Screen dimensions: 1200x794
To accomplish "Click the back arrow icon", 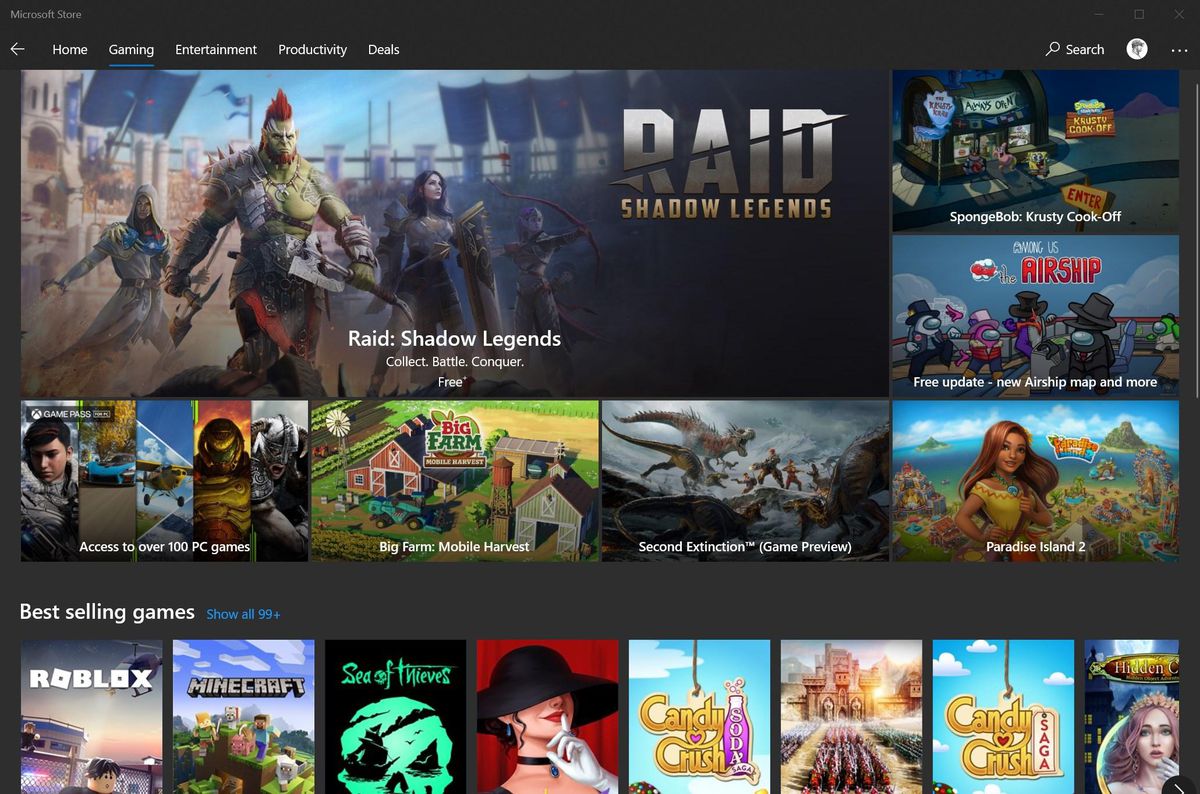I will pyautogui.click(x=17, y=49).
